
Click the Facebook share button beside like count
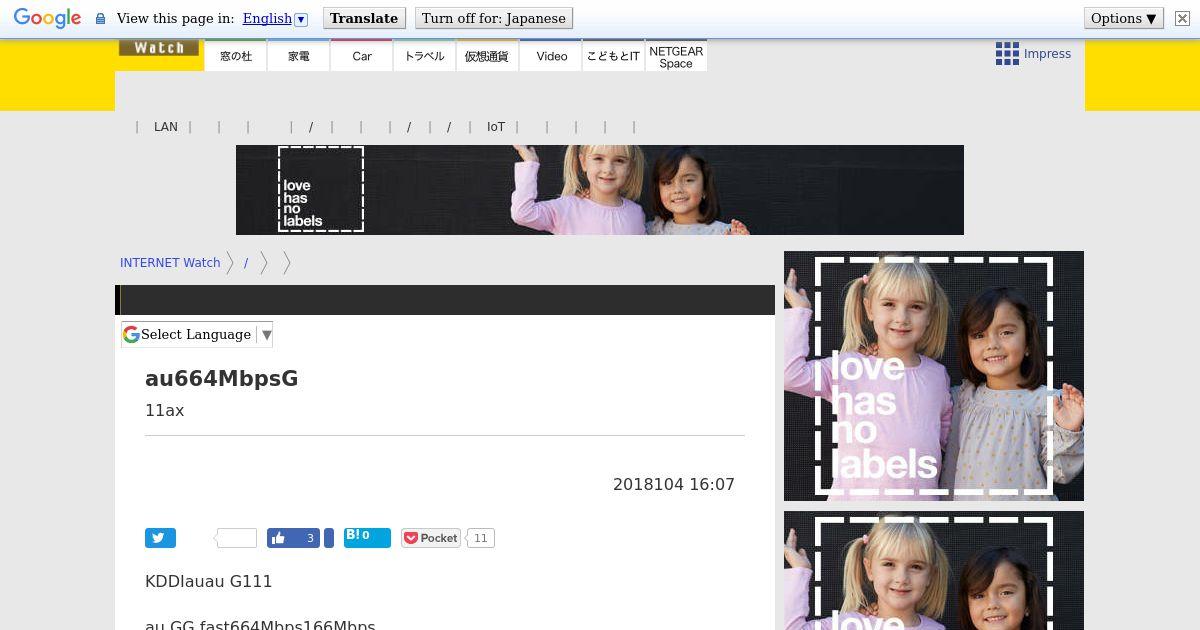329,538
